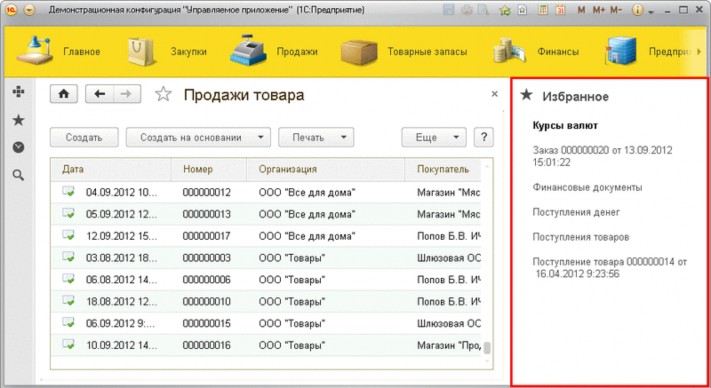This screenshot has height=388, width=711.
Task: Close the Продажи товара form
Action: click(x=495, y=94)
